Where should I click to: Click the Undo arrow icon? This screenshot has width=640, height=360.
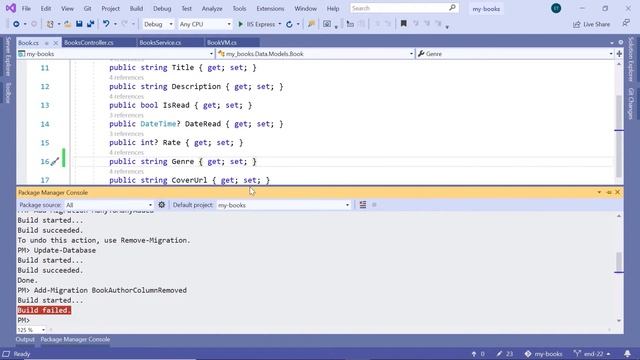coord(106,24)
